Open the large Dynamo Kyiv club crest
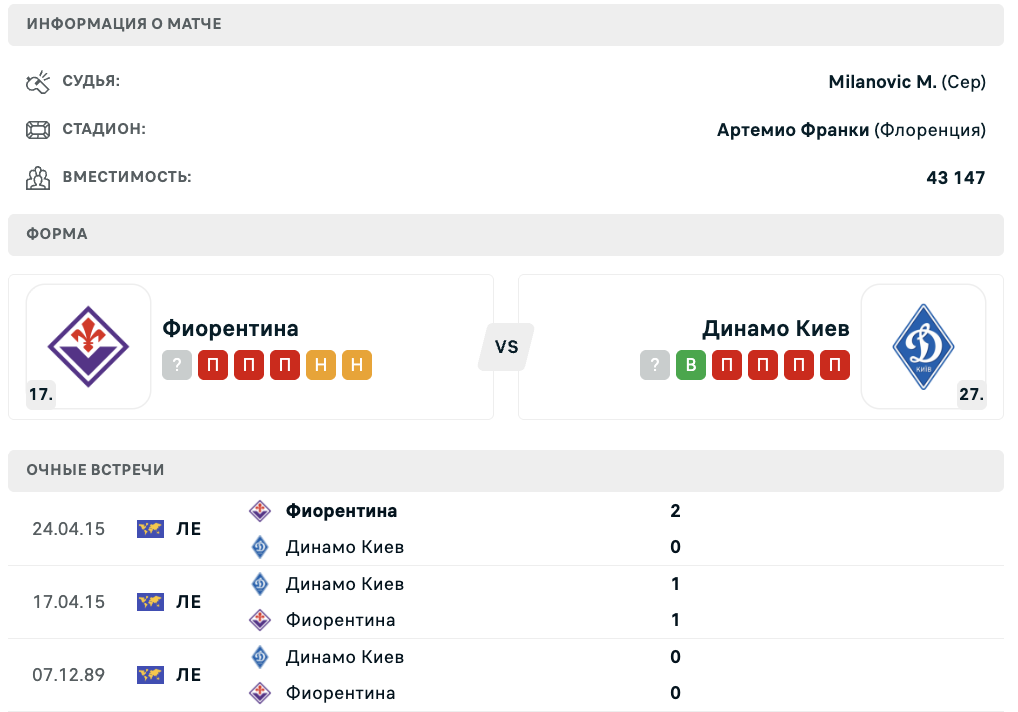1018x712 pixels. (x=923, y=346)
